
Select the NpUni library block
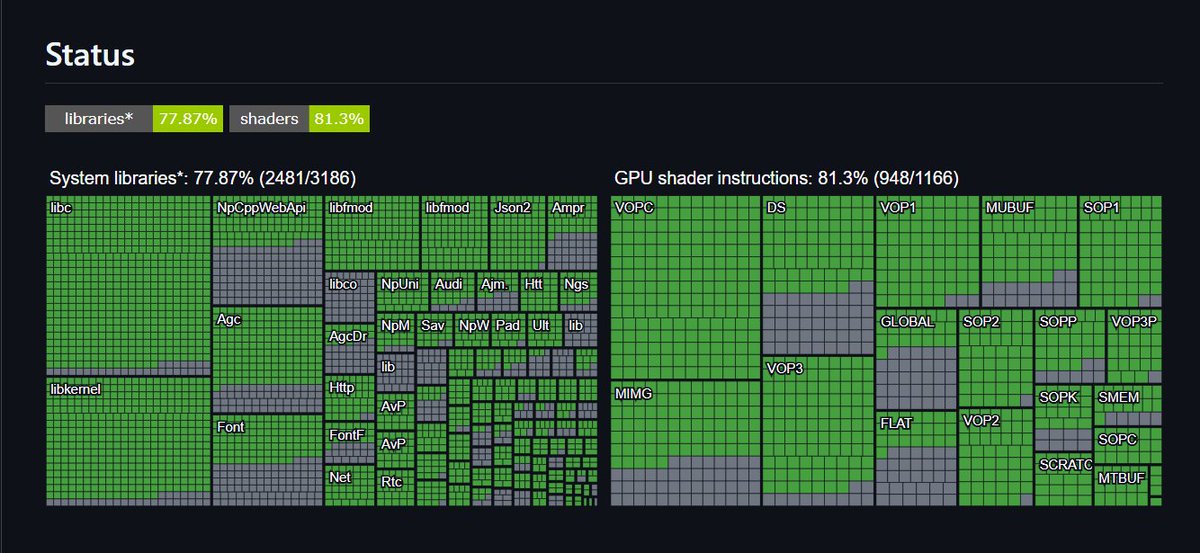tap(402, 291)
